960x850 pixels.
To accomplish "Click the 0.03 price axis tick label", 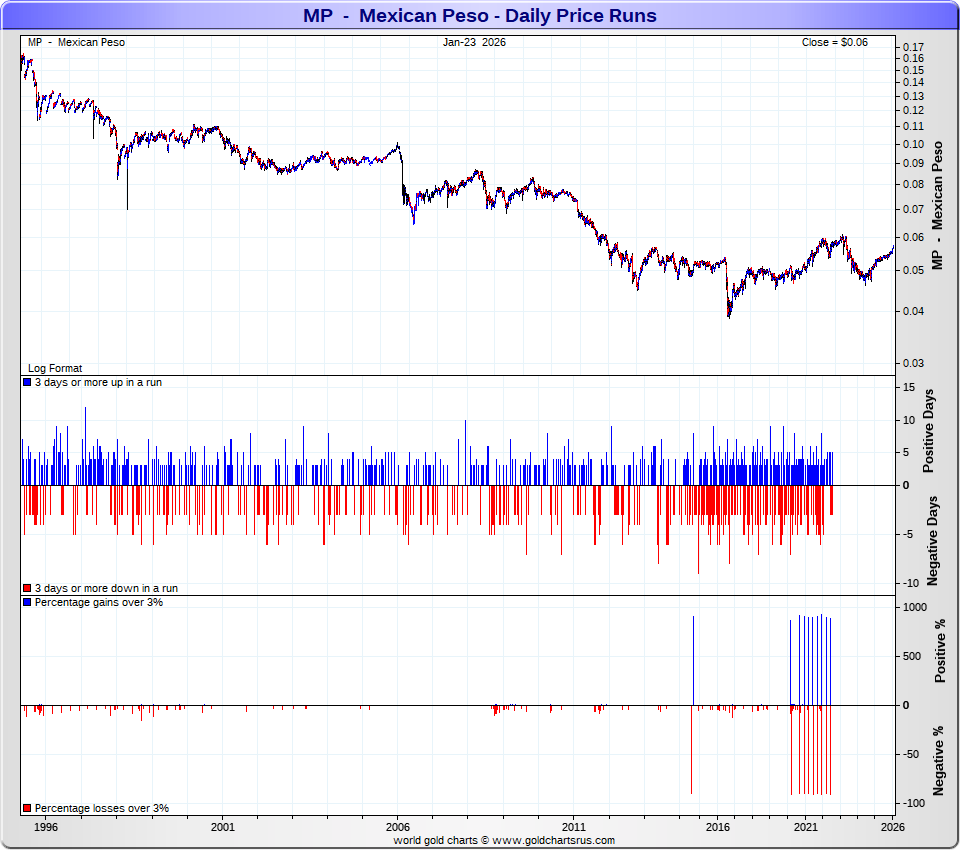I will [x=913, y=363].
